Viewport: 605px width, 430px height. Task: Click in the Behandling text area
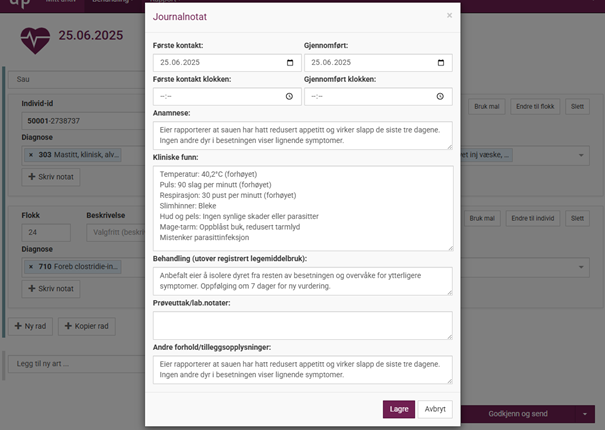point(302,281)
